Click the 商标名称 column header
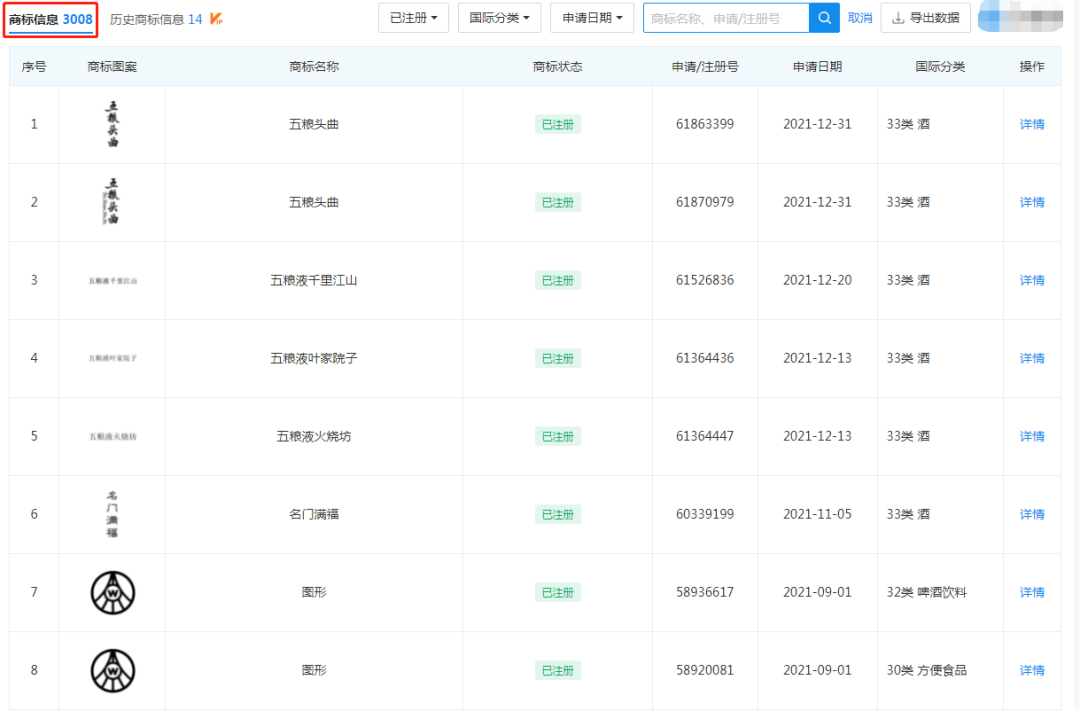1080x711 pixels. pos(313,67)
